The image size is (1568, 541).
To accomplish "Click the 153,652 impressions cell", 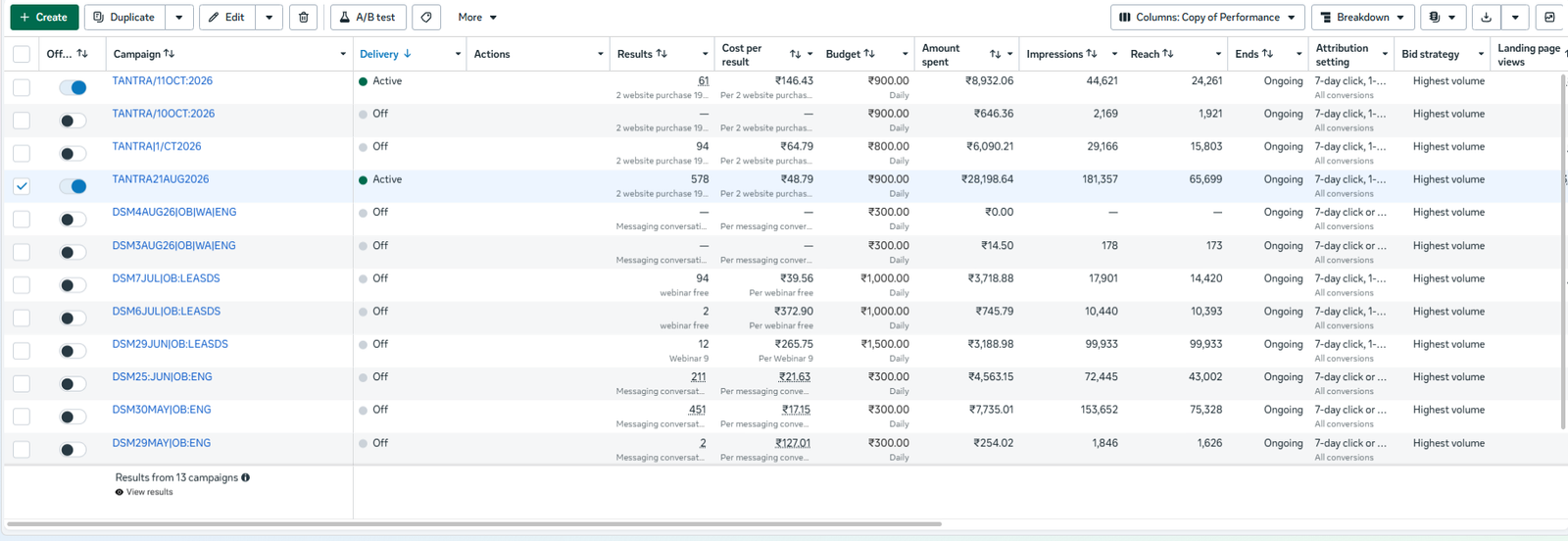I will click(1100, 410).
